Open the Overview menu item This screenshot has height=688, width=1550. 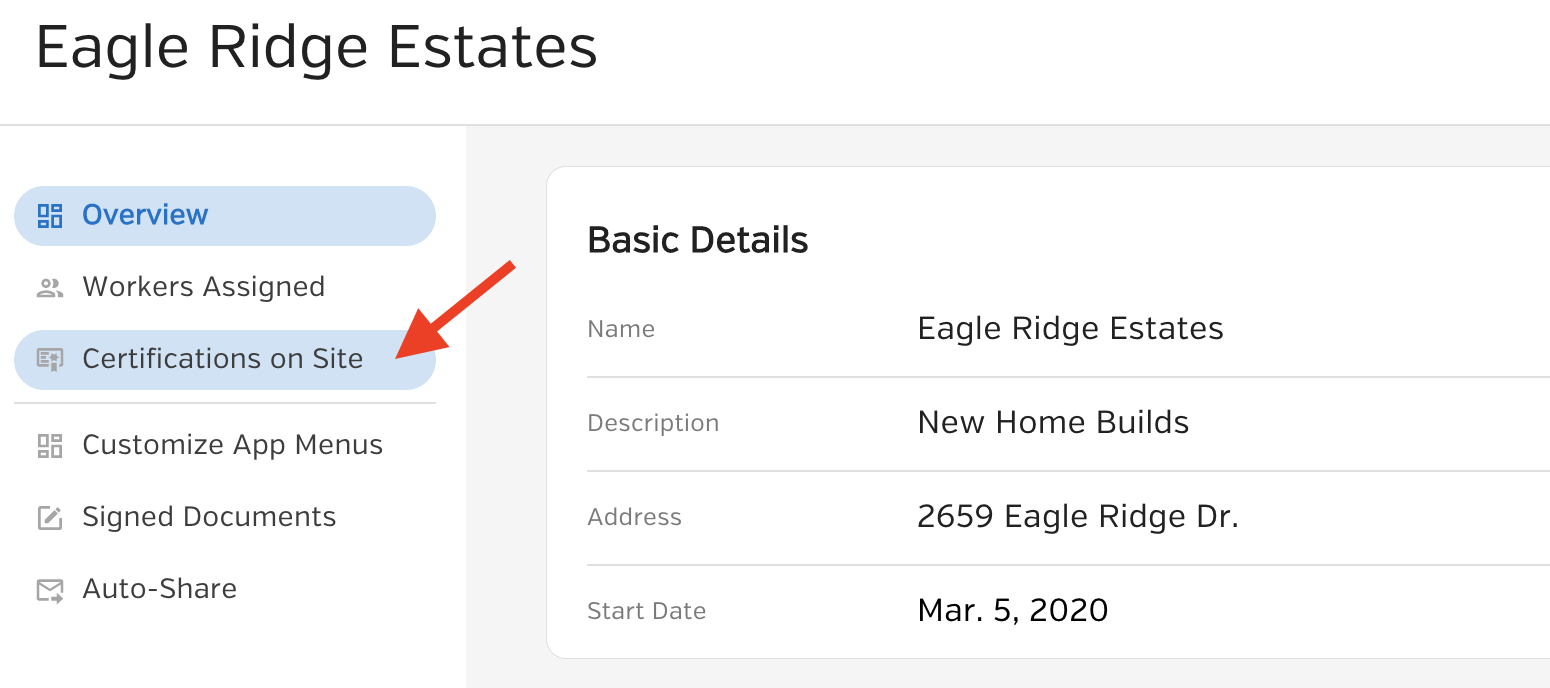click(225, 216)
